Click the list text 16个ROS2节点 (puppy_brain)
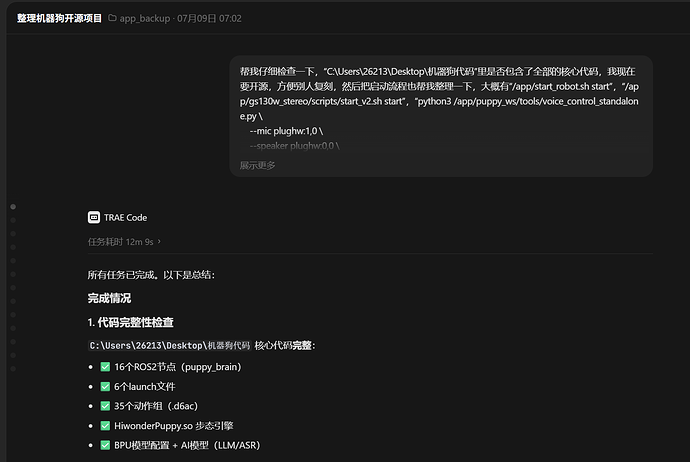The height and width of the screenshot is (462, 690). (x=178, y=367)
